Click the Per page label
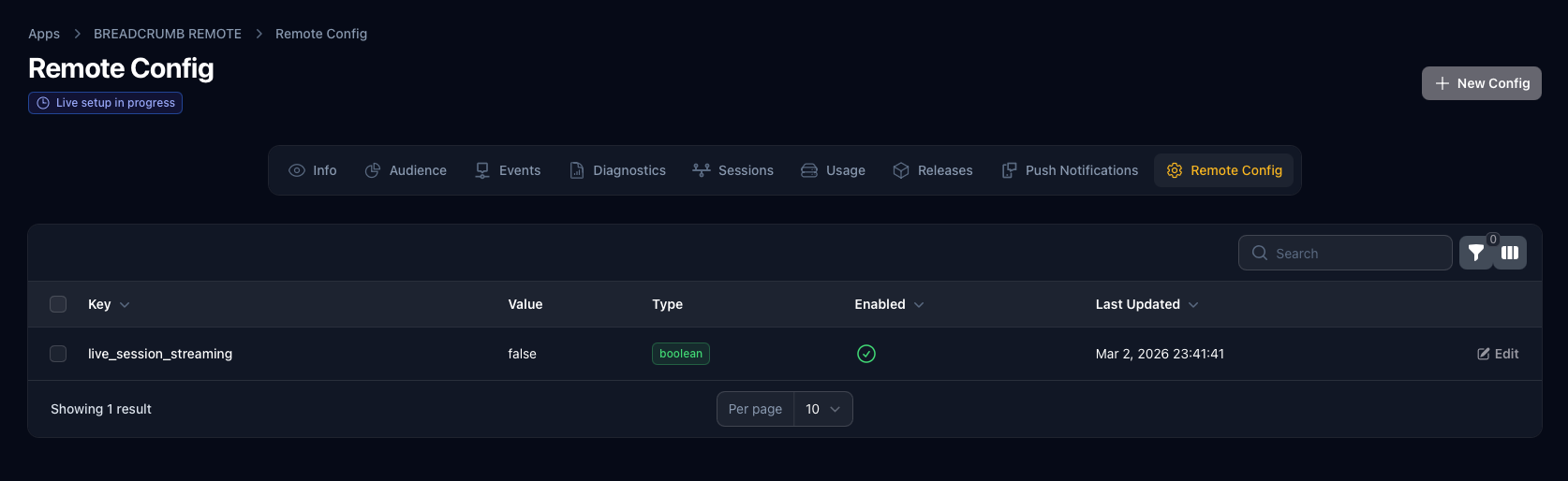Viewport: 1568px width, 481px height. pyautogui.click(x=755, y=409)
